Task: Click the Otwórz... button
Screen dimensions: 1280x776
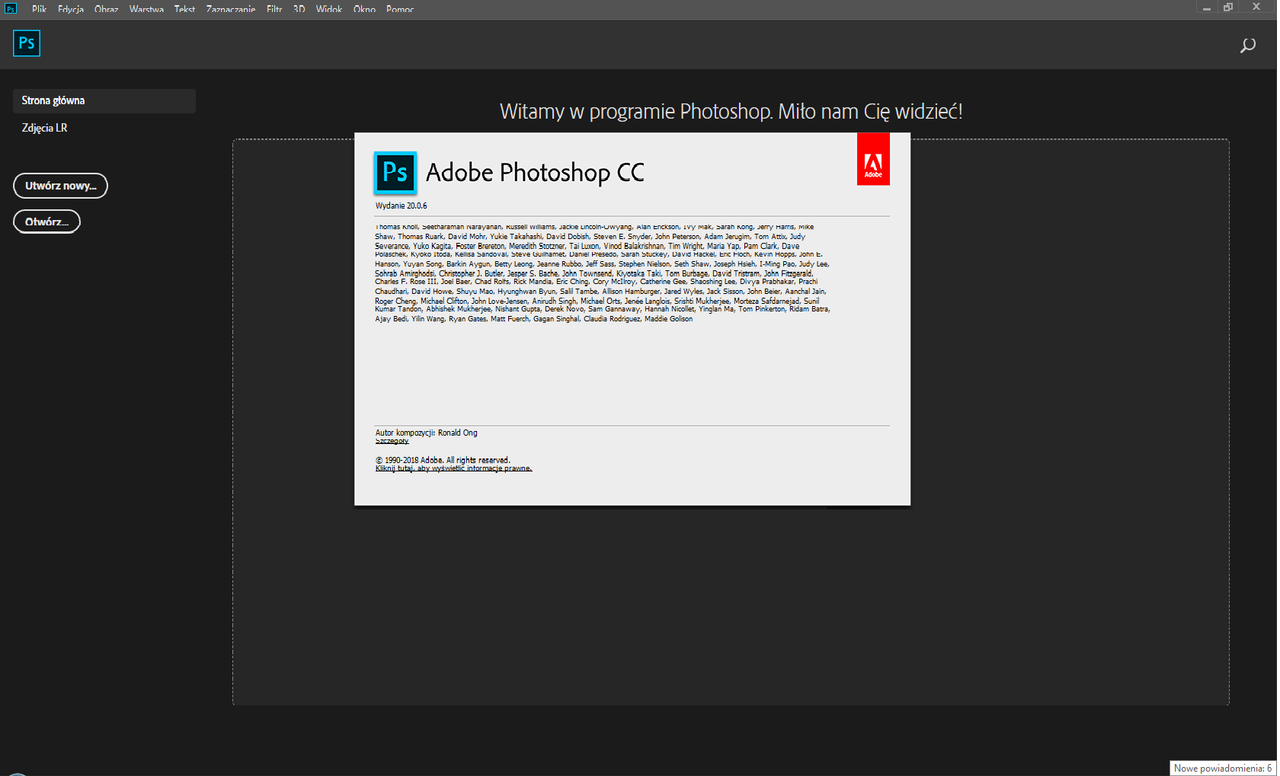Action: tap(47, 221)
